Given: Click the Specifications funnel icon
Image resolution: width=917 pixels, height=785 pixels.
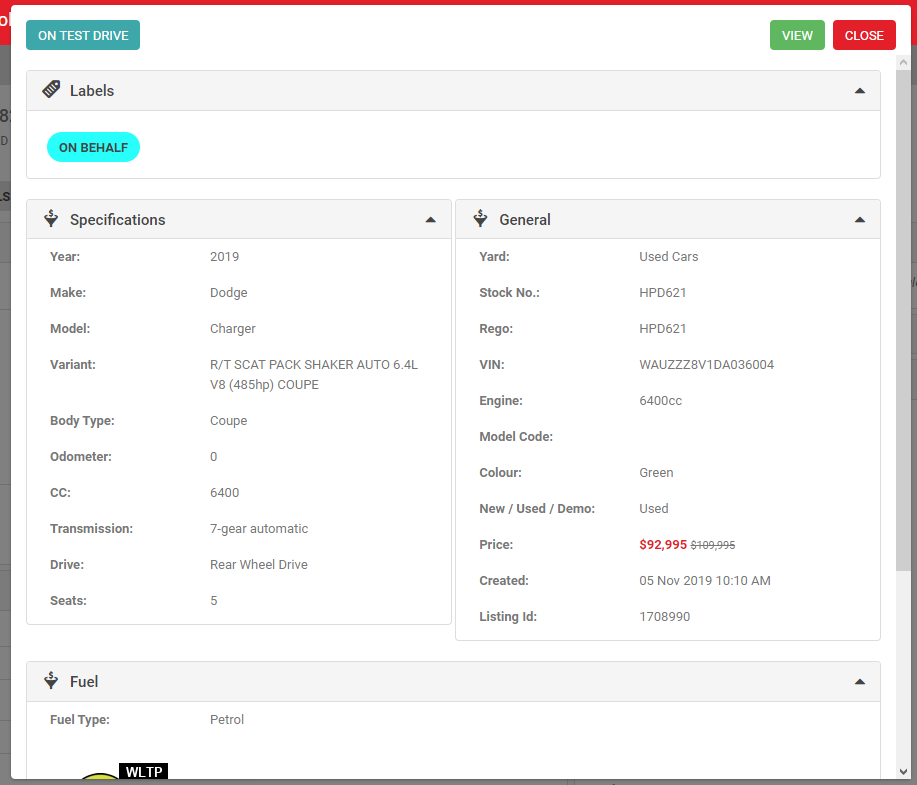Looking at the screenshot, I should 51,219.
